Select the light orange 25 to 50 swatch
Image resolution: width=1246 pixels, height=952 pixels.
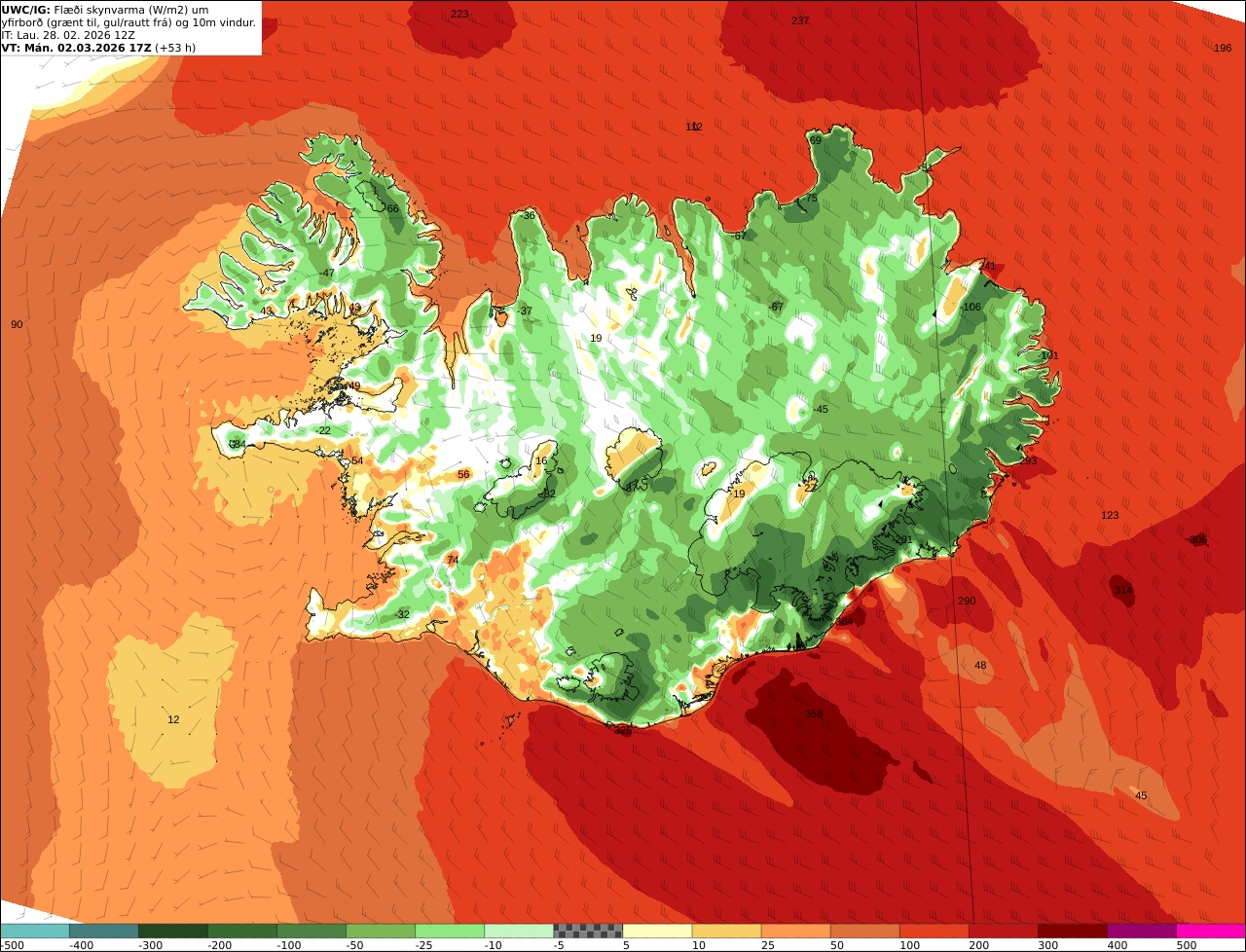pos(795,931)
